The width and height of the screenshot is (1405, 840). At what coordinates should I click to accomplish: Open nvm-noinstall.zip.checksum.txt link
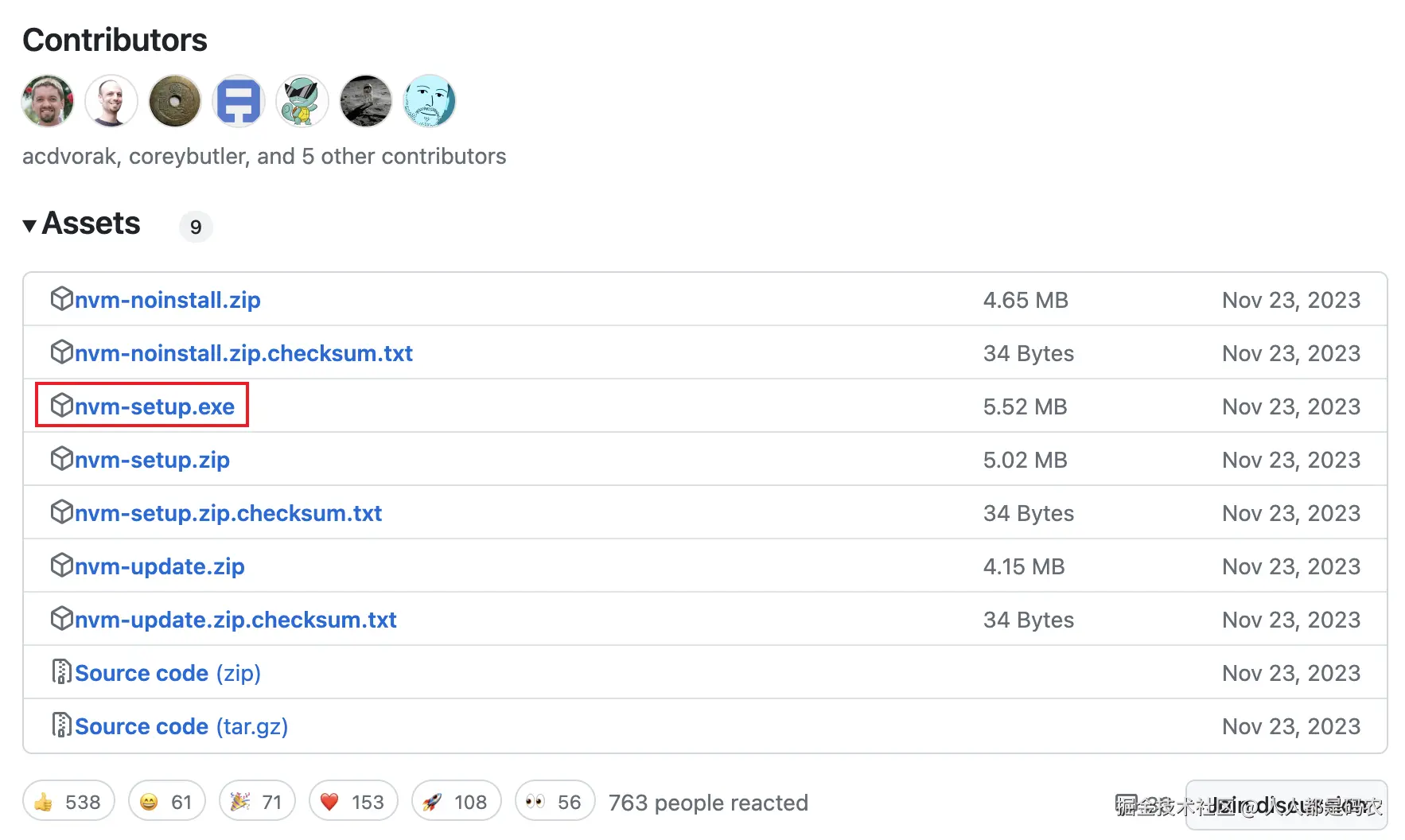point(243,353)
